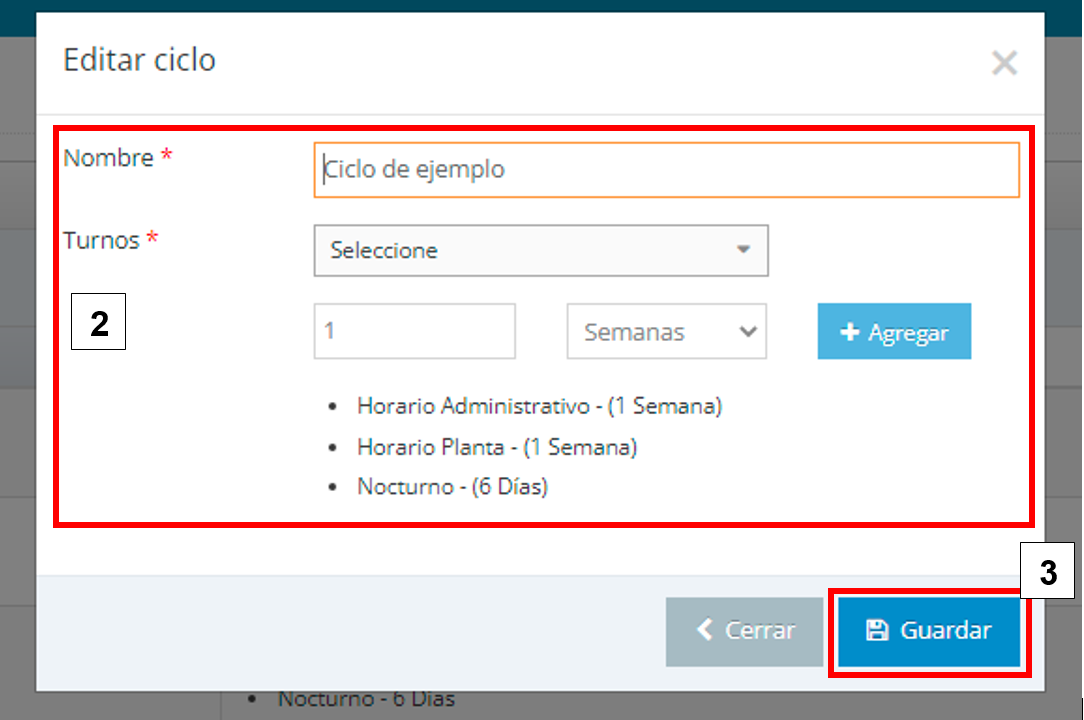Select the Nocturno (6 Días) entry

pos(452,487)
